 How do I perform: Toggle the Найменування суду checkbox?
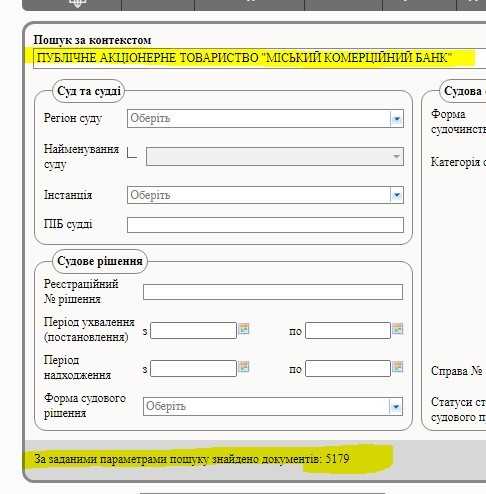click(132, 153)
